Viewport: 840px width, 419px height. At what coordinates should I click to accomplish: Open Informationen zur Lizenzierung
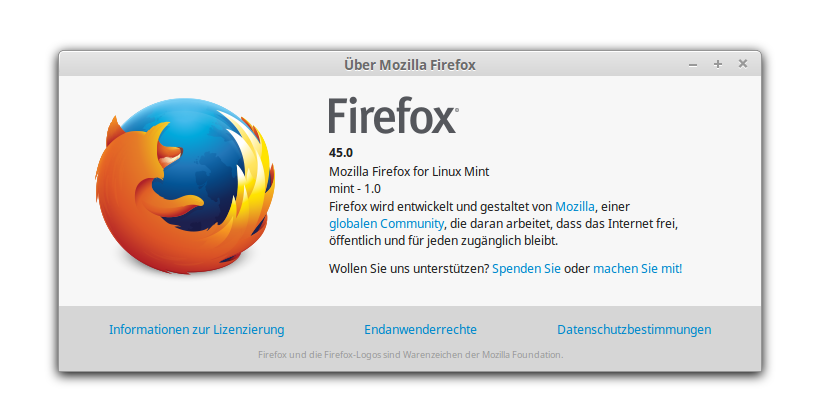click(x=197, y=330)
